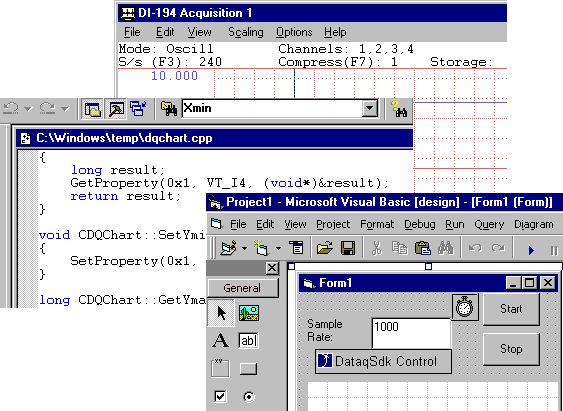The height and width of the screenshot is (411, 563).
Task: Click the Cut scissors icon
Action: coord(376,248)
